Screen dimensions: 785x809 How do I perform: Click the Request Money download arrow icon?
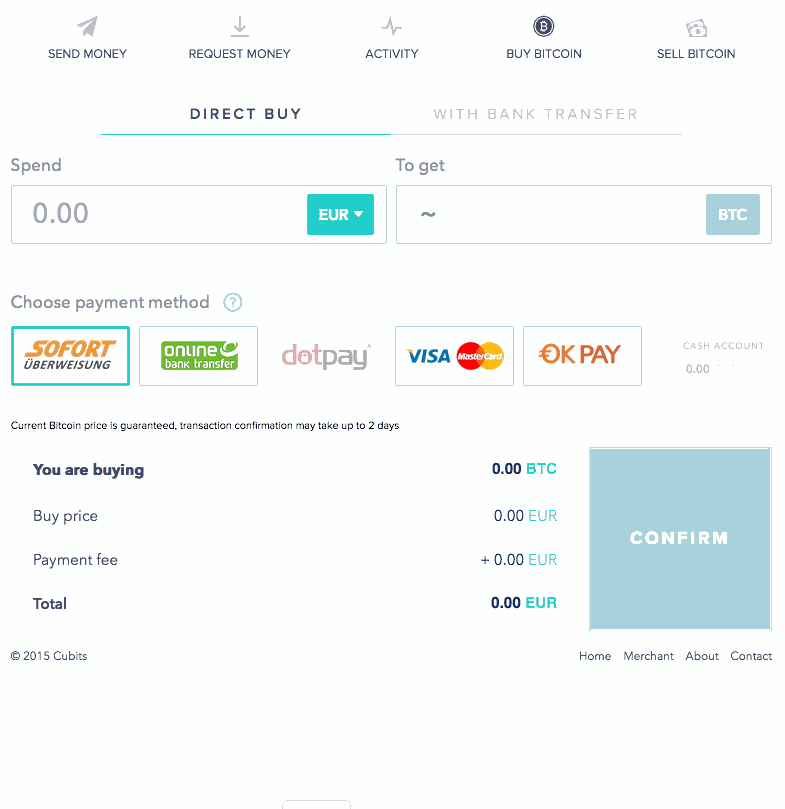239,27
